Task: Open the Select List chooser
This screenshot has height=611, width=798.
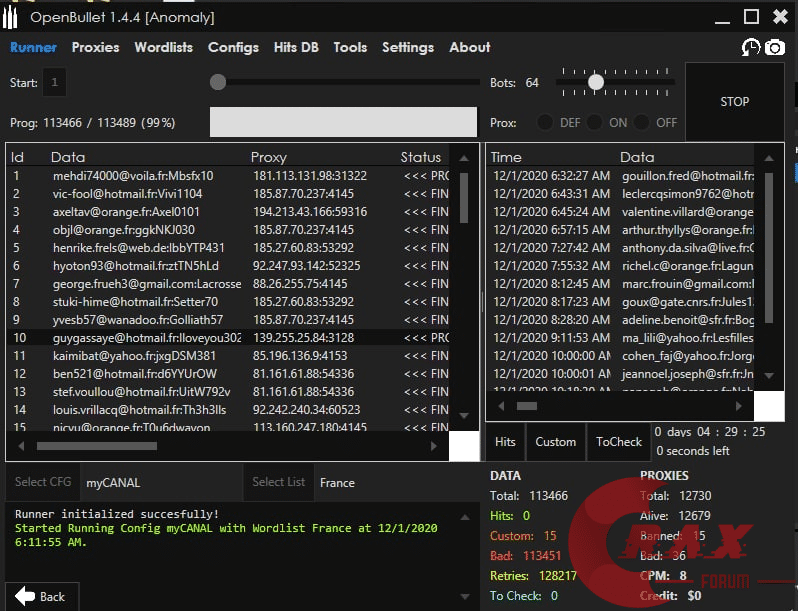Action: 278,482
